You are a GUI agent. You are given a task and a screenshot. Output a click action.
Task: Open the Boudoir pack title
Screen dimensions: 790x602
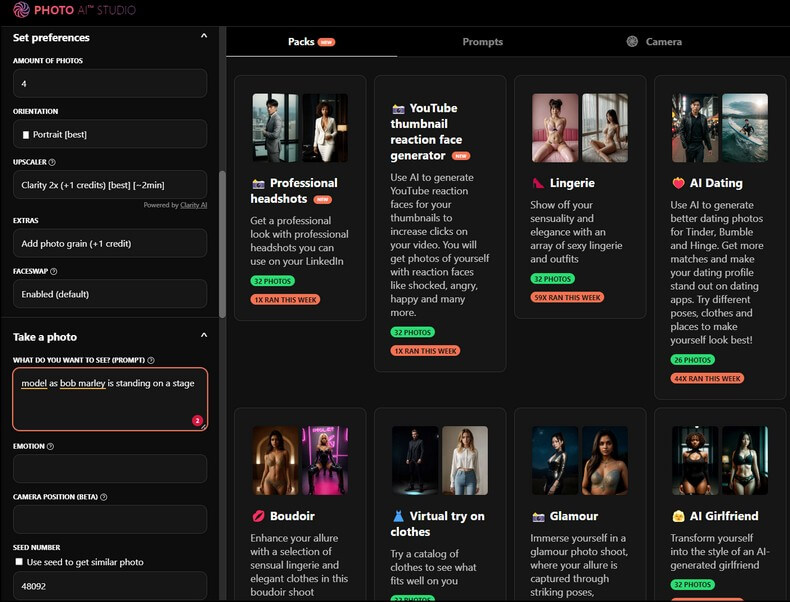(292, 516)
